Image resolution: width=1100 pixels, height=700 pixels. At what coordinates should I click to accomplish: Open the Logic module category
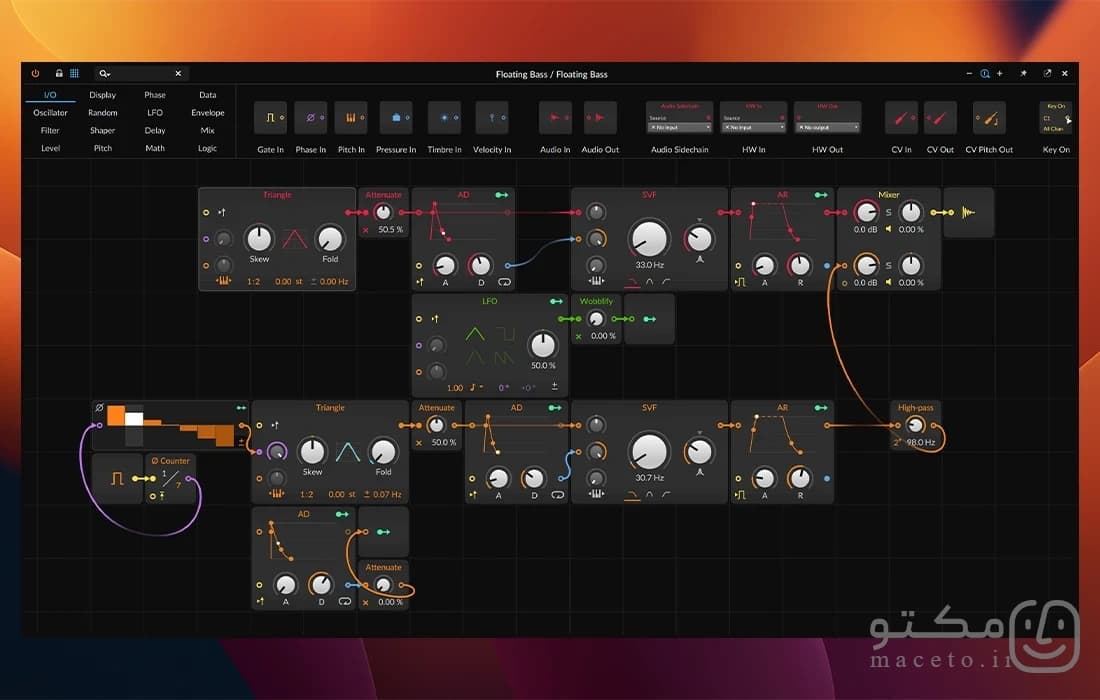point(208,148)
